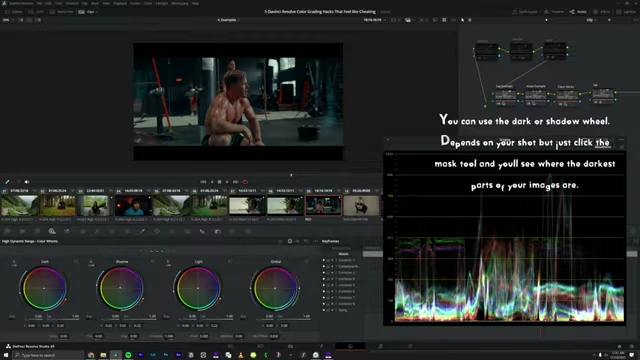Select the last node before the output
The height and width of the screenshot is (360, 640).
[604, 95]
